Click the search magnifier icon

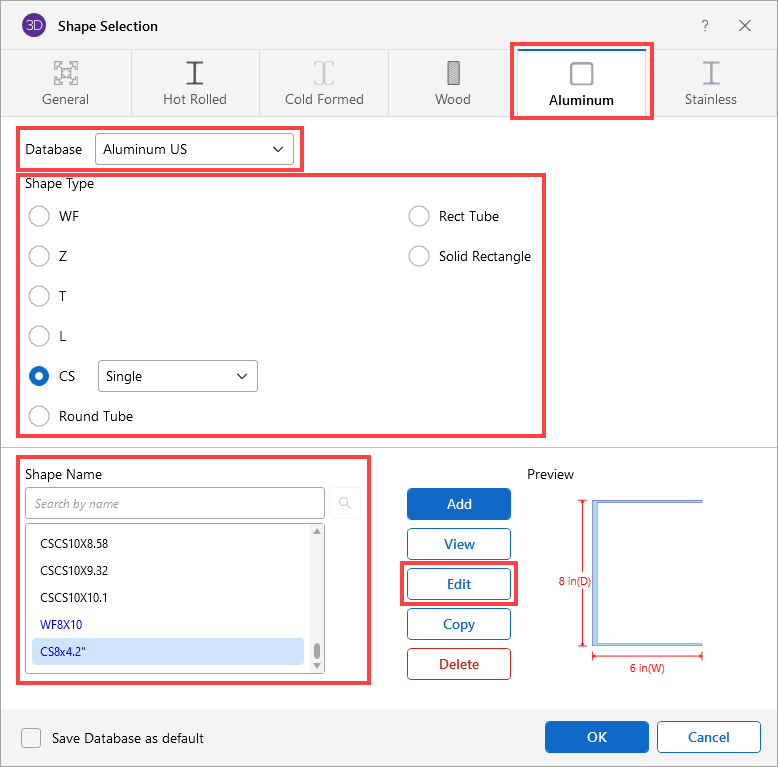[345, 503]
